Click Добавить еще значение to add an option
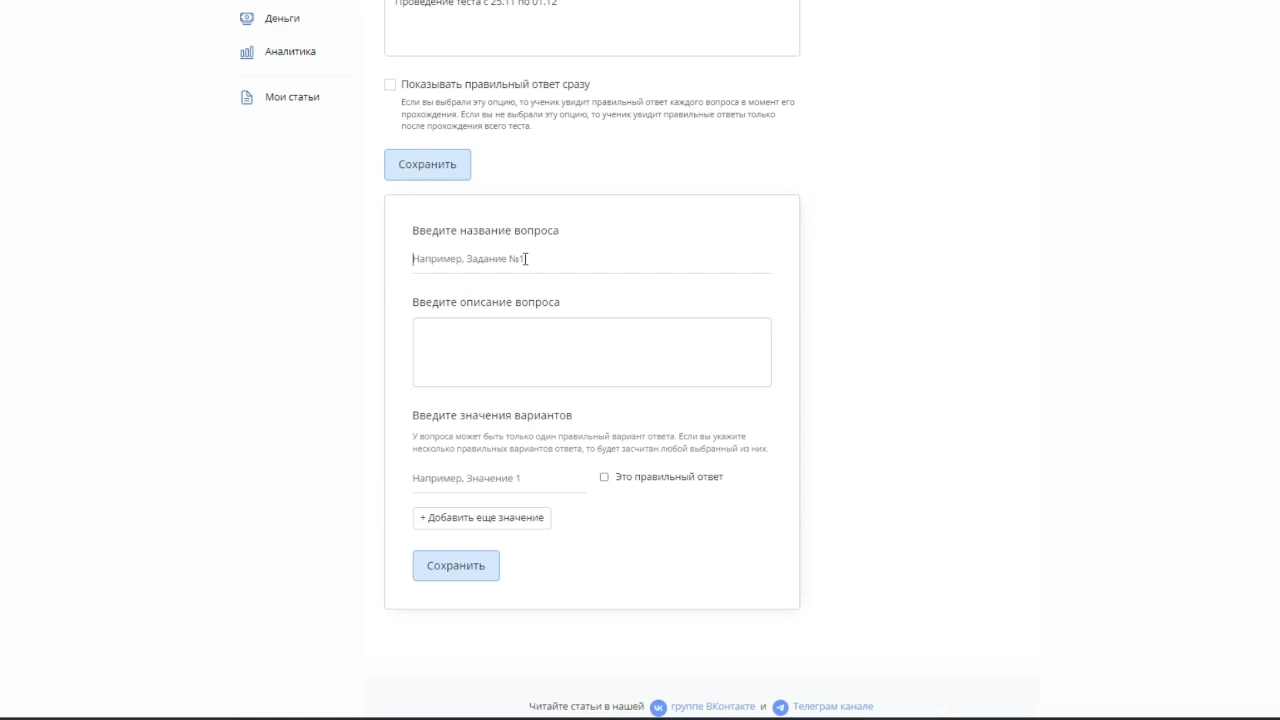The height and width of the screenshot is (720, 1280). click(481, 517)
